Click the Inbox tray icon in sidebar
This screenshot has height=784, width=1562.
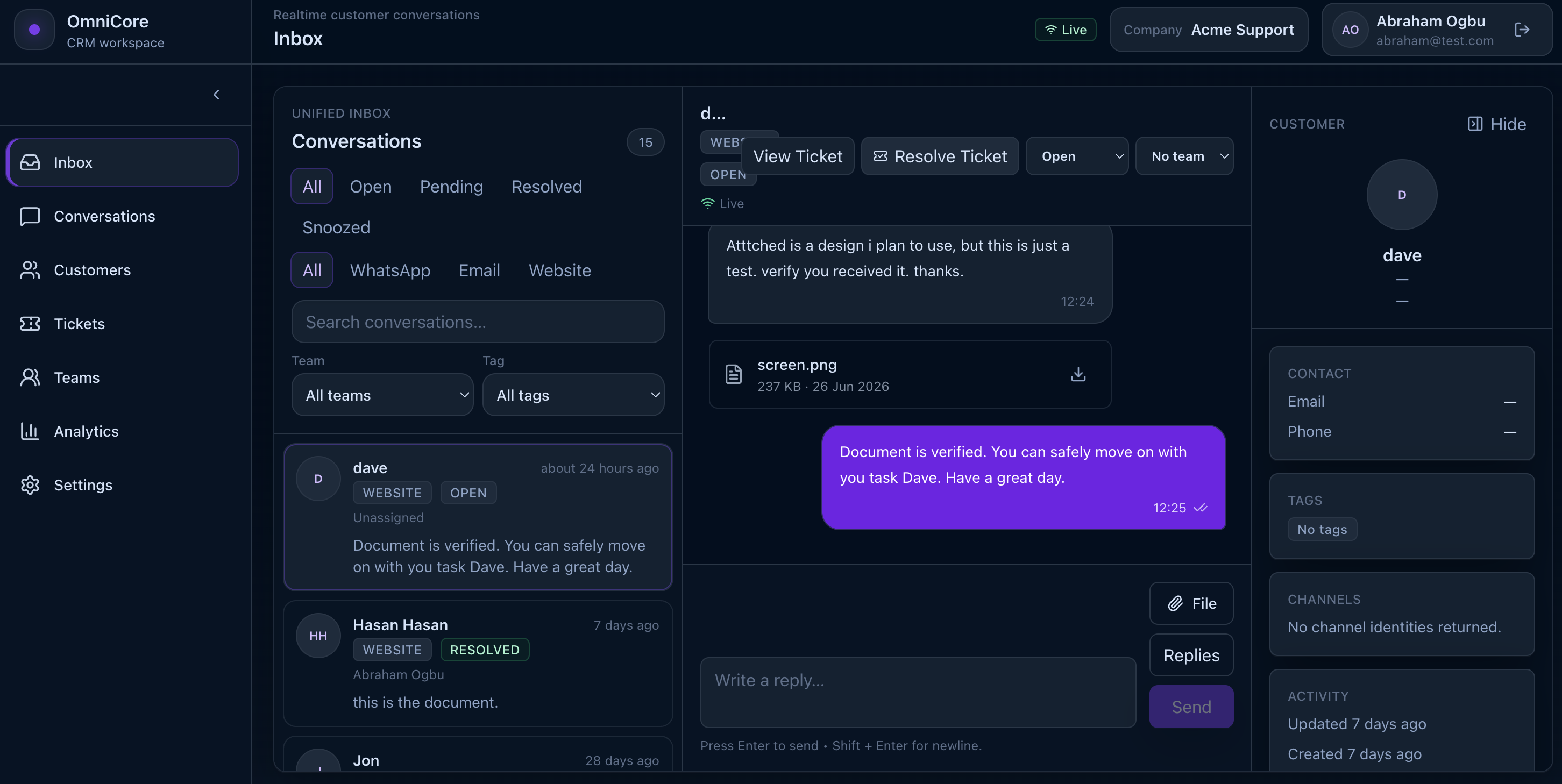coord(30,162)
